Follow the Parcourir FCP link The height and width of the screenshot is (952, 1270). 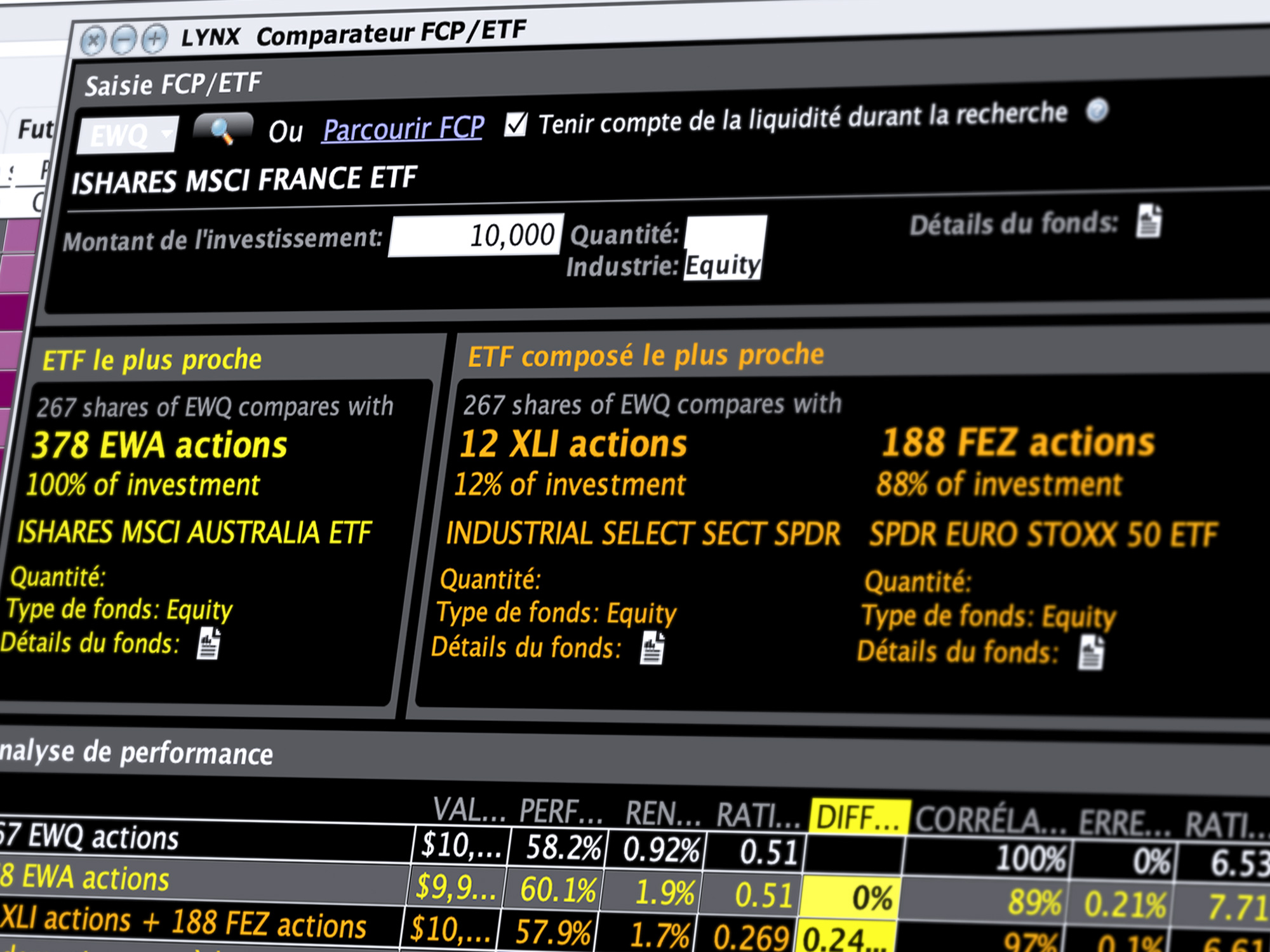click(403, 128)
